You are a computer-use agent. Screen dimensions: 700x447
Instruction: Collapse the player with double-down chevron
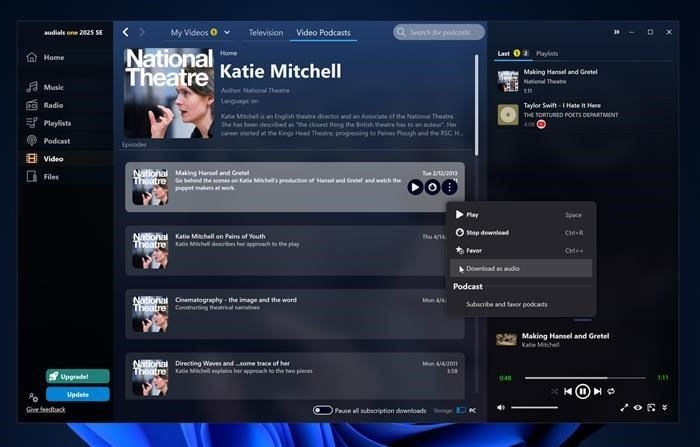(x=665, y=407)
